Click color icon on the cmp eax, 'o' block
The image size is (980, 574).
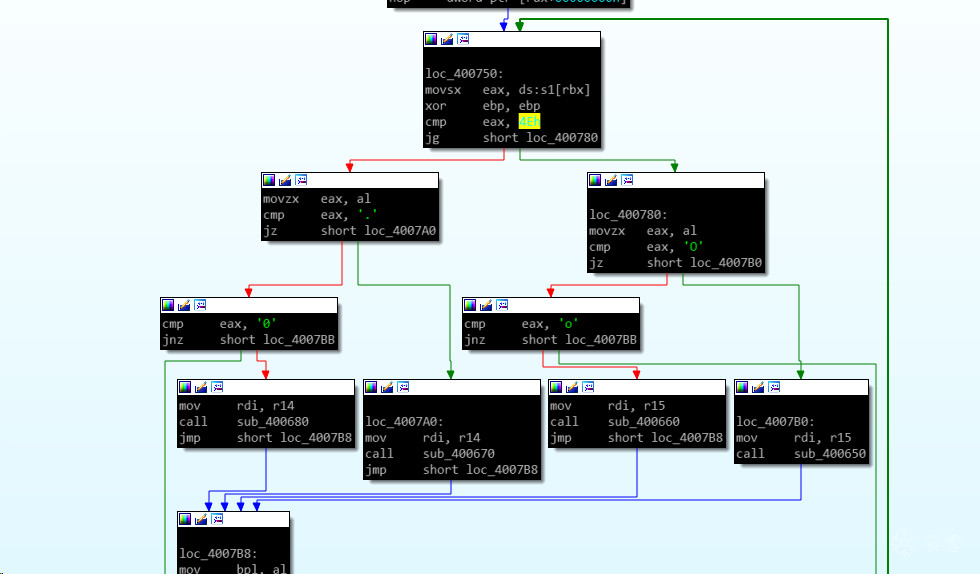(x=470, y=305)
